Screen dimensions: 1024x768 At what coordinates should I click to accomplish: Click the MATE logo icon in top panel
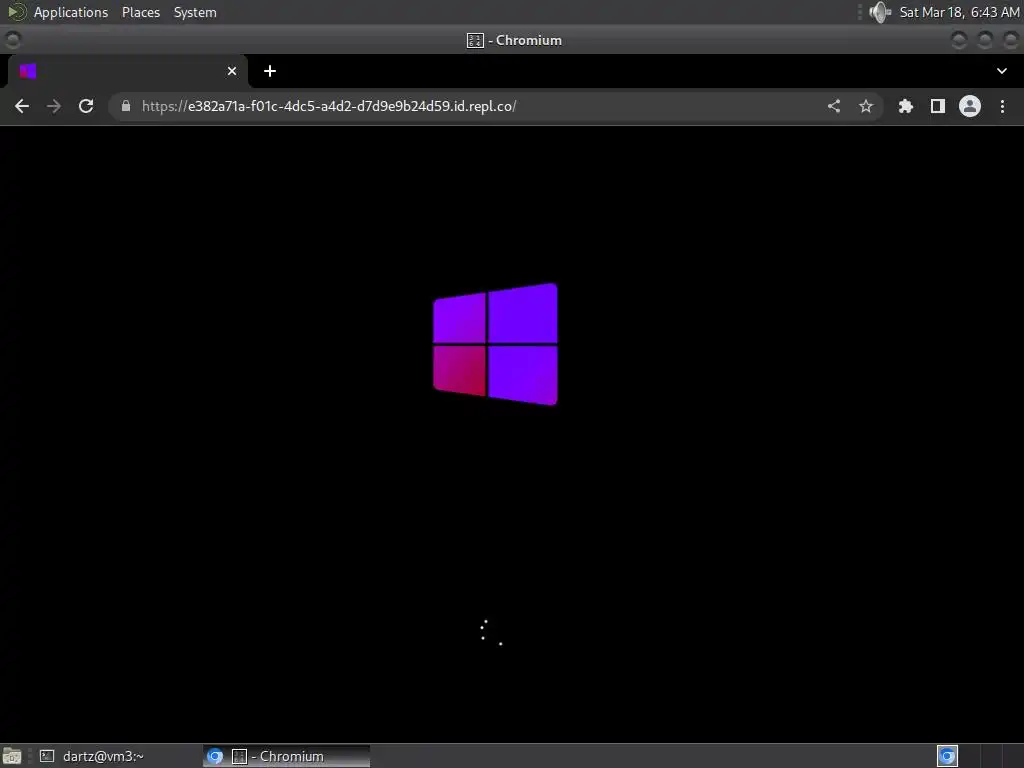coord(16,12)
